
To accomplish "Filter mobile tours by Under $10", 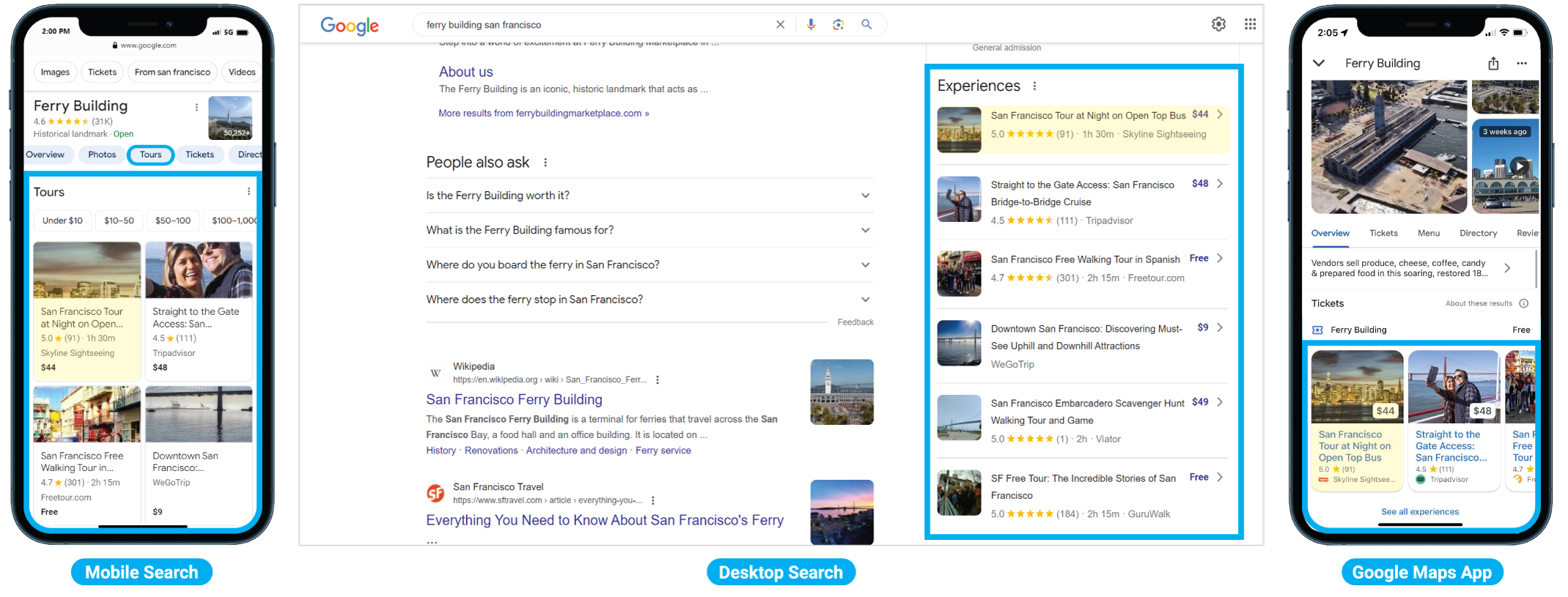I will point(62,221).
